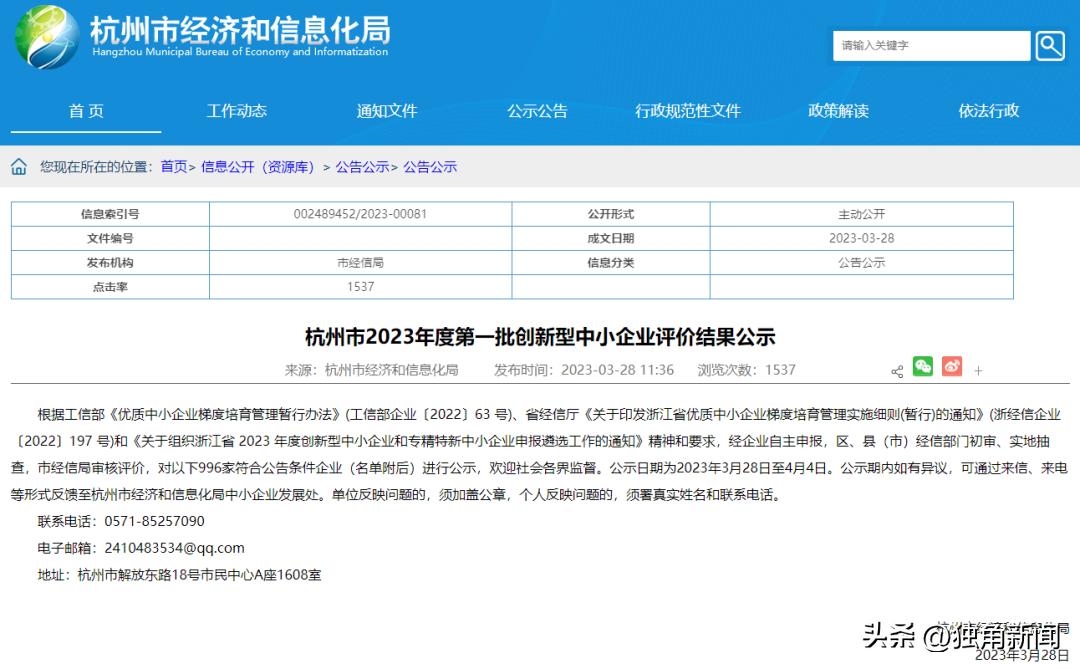Click the share network icon
This screenshot has height=669, width=1080.
pos(896,369)
